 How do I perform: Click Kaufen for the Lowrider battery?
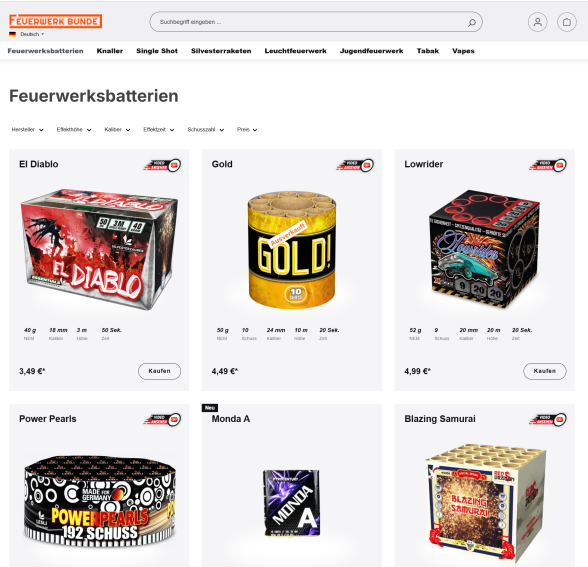coord(545,371)
